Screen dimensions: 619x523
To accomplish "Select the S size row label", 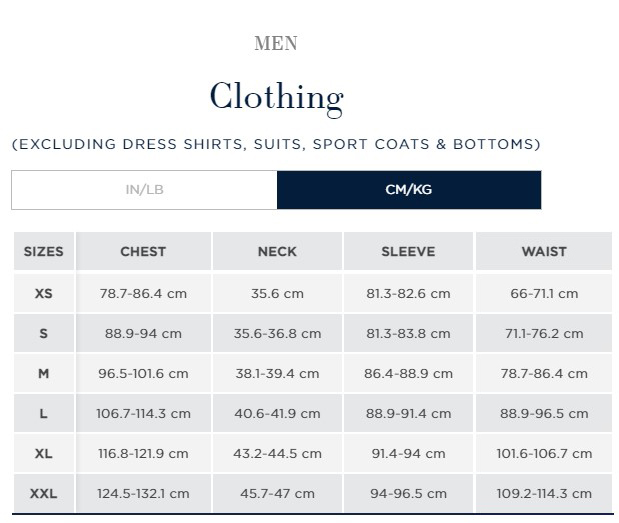I will [43, 334].
